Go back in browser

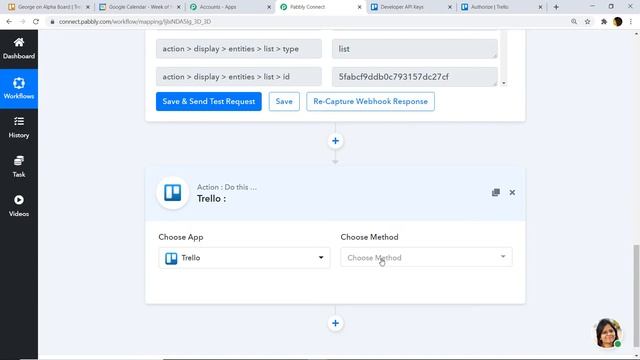pos(9,22)
